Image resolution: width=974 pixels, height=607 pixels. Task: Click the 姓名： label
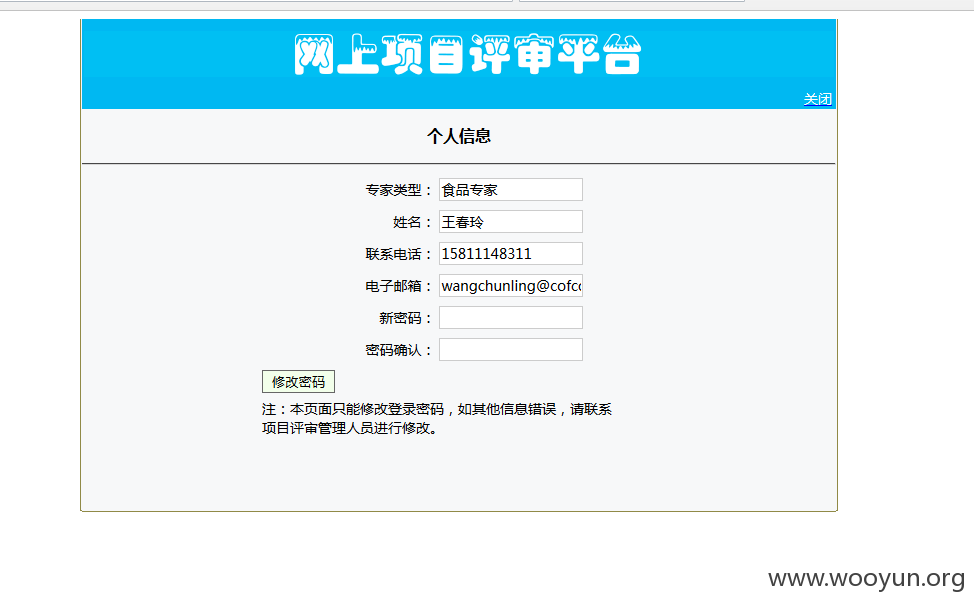coord(412,222)
